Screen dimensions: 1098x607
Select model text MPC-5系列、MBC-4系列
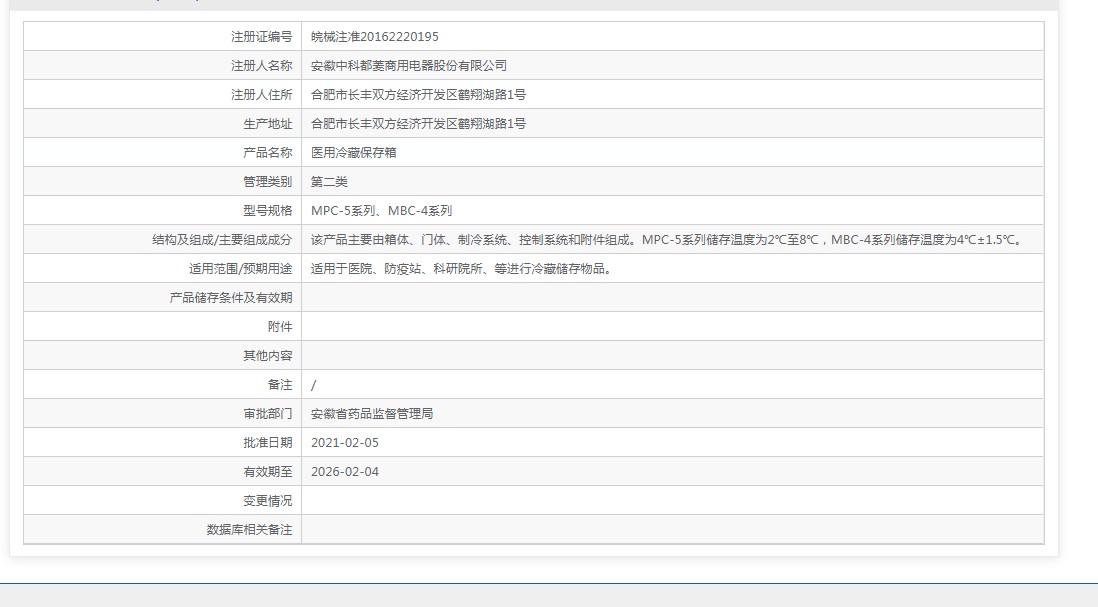[x=381, y=211]
